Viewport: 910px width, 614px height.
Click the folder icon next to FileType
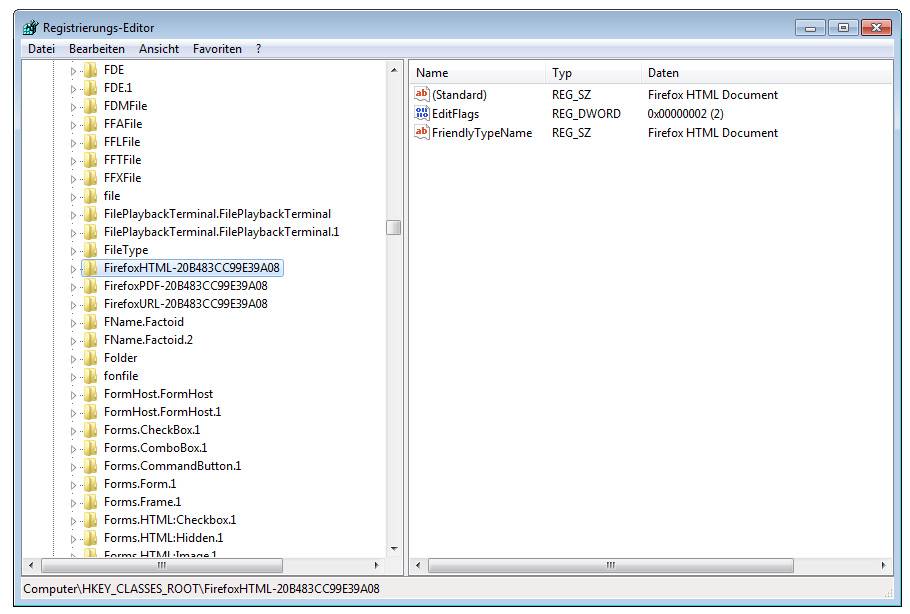pos(90,250)
